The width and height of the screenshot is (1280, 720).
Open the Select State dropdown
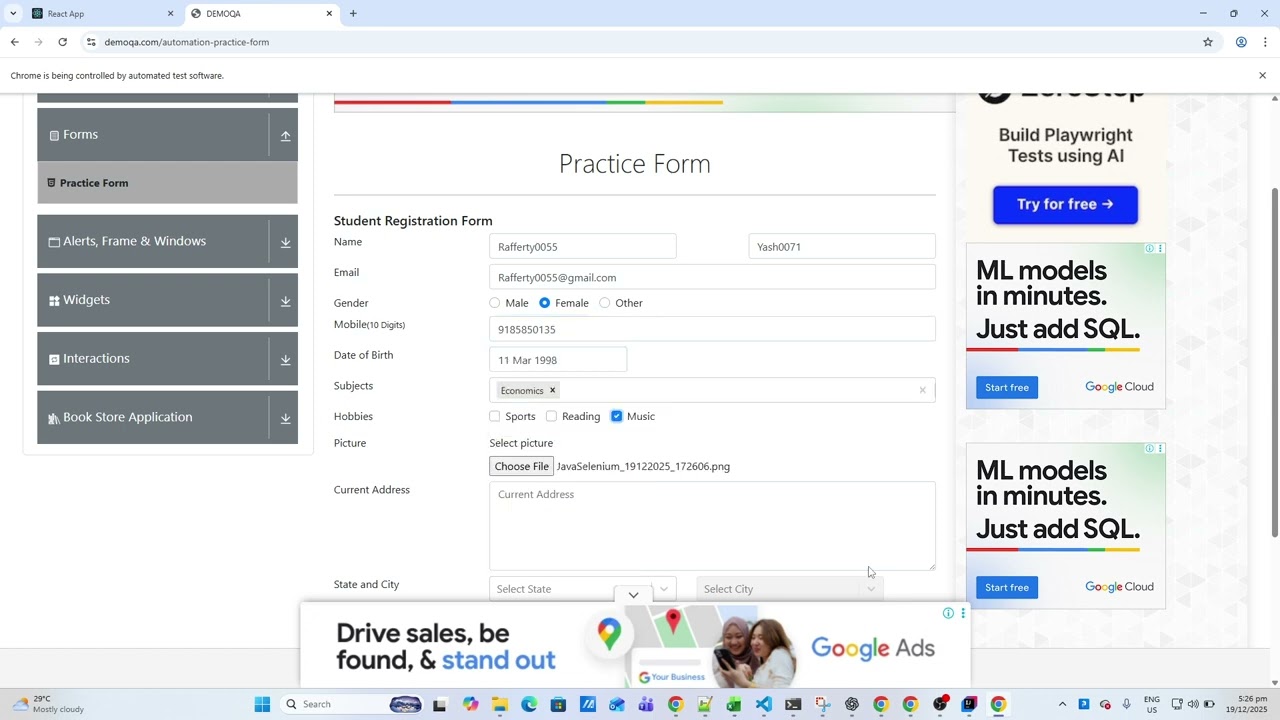(x=583, y=589)
